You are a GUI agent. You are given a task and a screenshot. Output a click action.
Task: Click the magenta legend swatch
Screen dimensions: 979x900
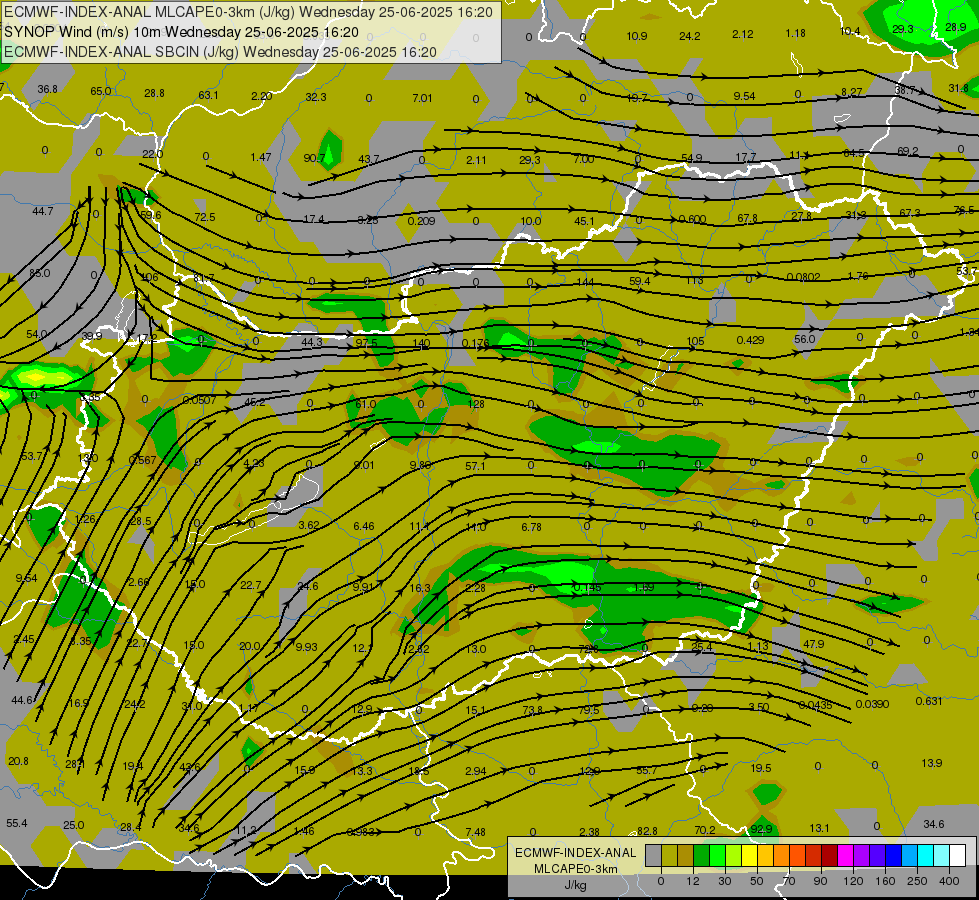845,855
